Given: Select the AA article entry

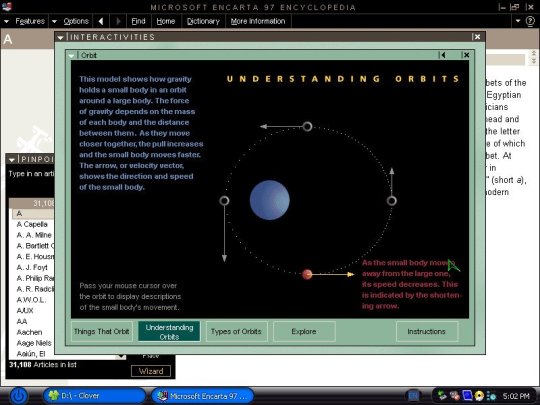Looking at the screenshot, I should pyautogui.click(x=22, y=321).
